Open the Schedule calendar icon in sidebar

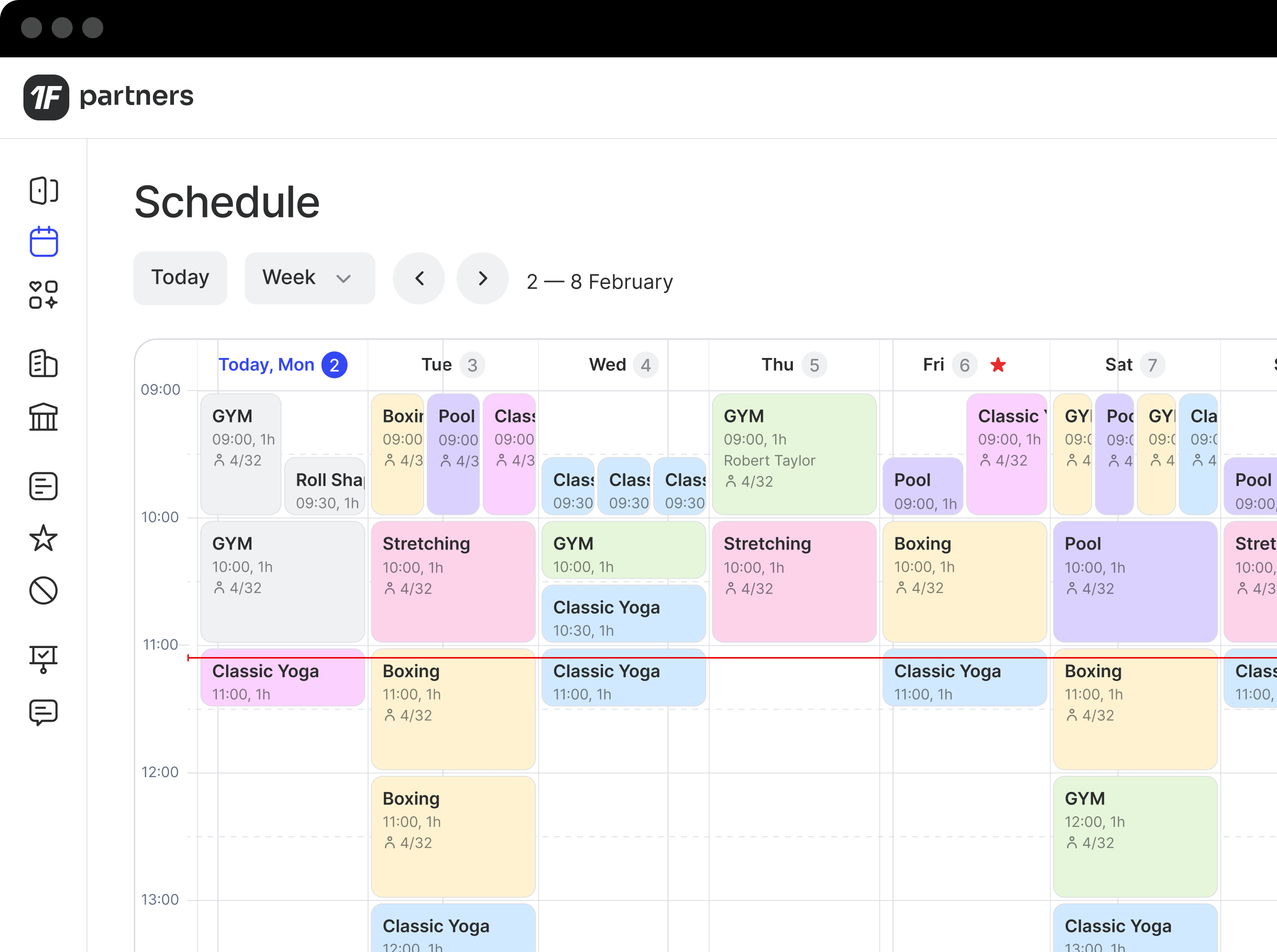click(x=43, y=241)
